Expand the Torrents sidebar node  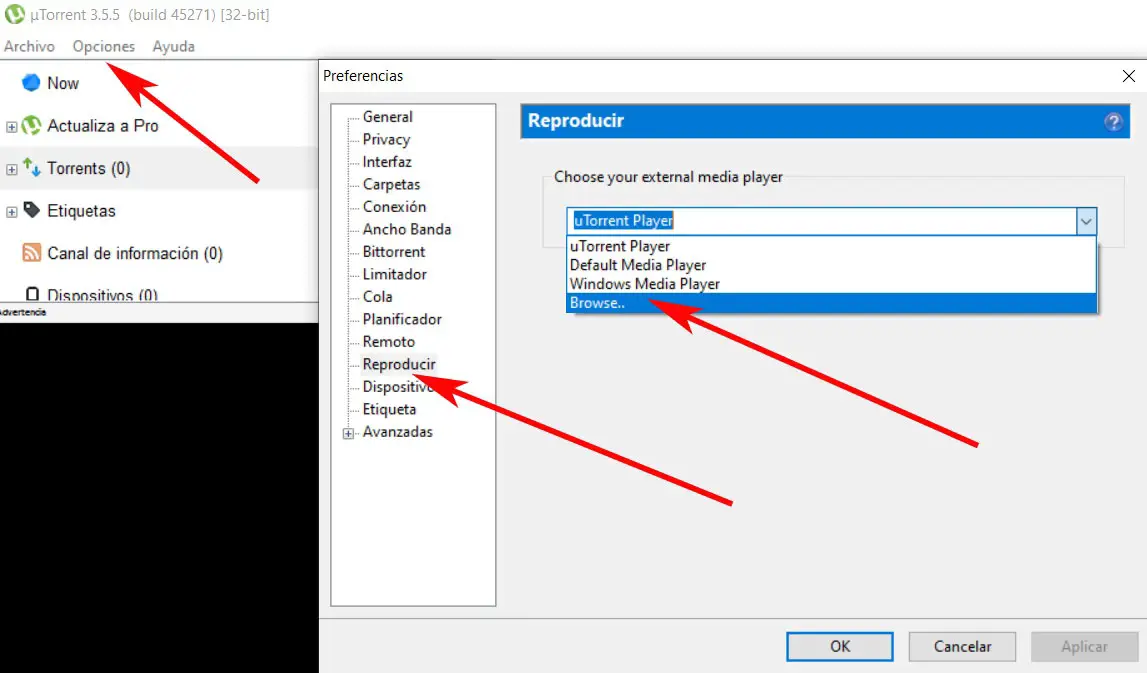(12, 169)
